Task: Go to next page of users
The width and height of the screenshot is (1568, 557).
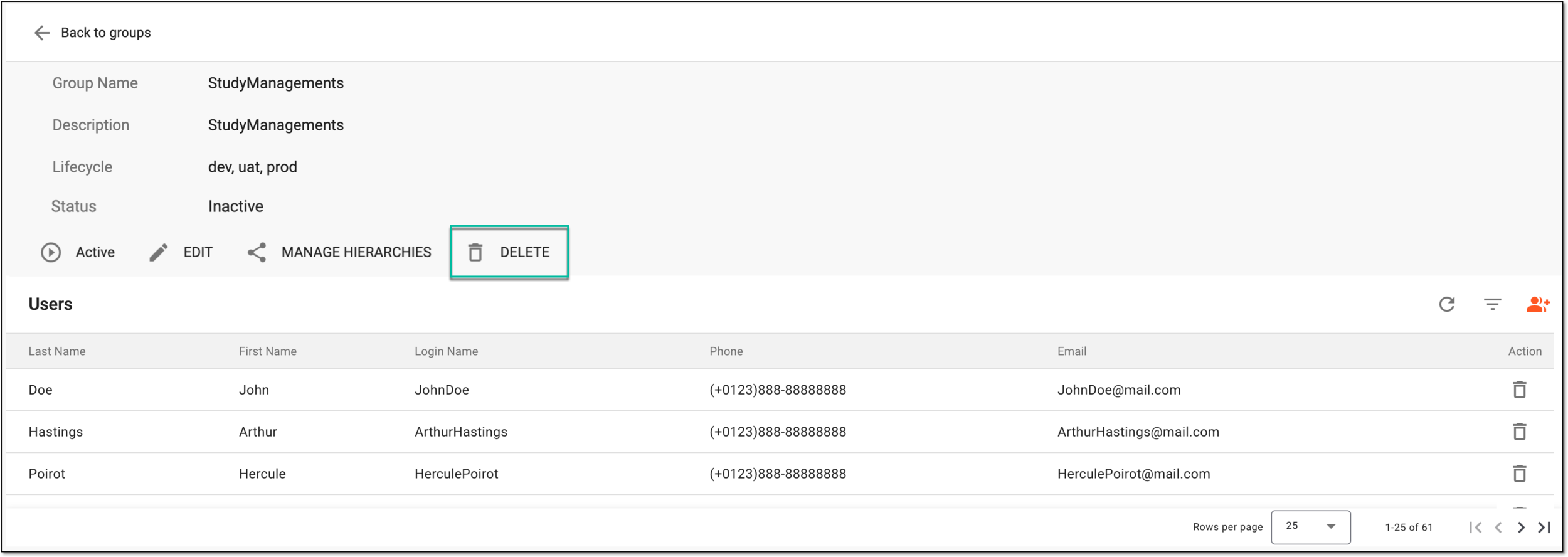Action: [x=1521, y=528]
